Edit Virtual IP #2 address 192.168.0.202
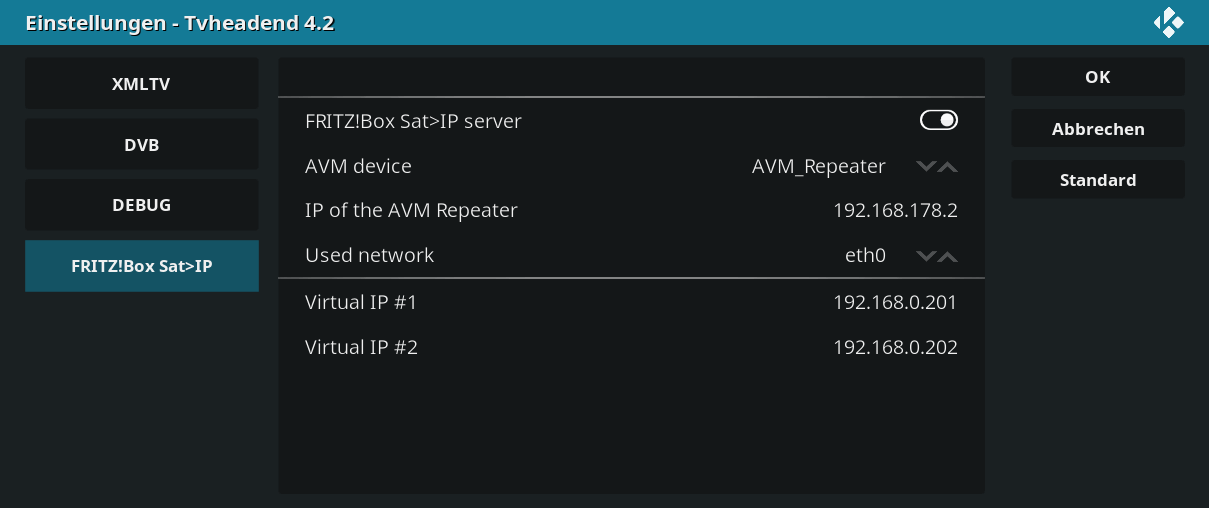Image resolution: width=1209 pixels, height=508 pixels. 631,347
